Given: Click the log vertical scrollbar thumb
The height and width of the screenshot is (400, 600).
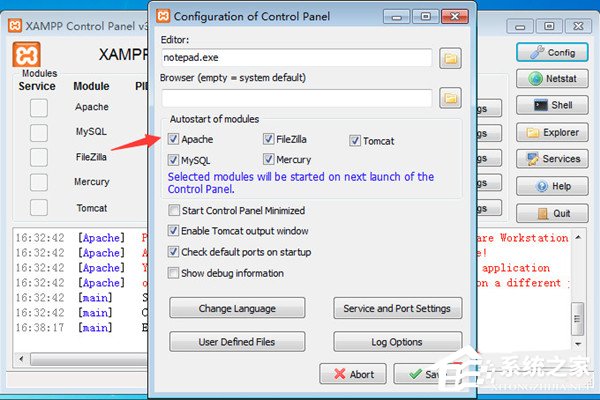Looking at the screenshot, I should pyautogui.click(x=577, y=318).
